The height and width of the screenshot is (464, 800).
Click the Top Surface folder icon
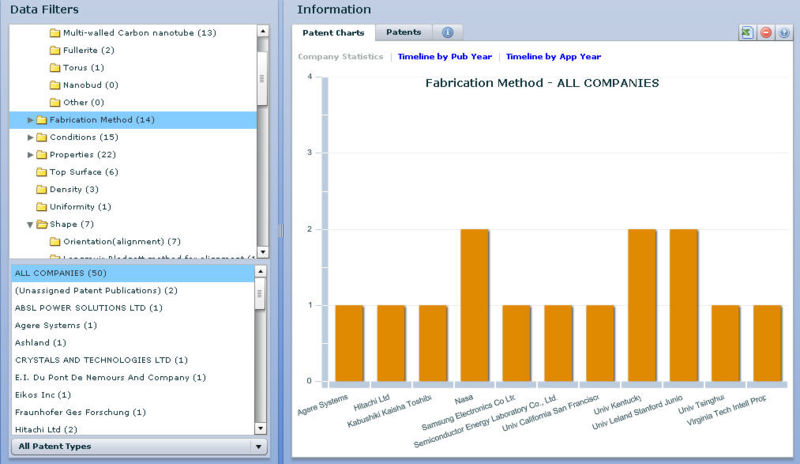[x=41, y=172]
